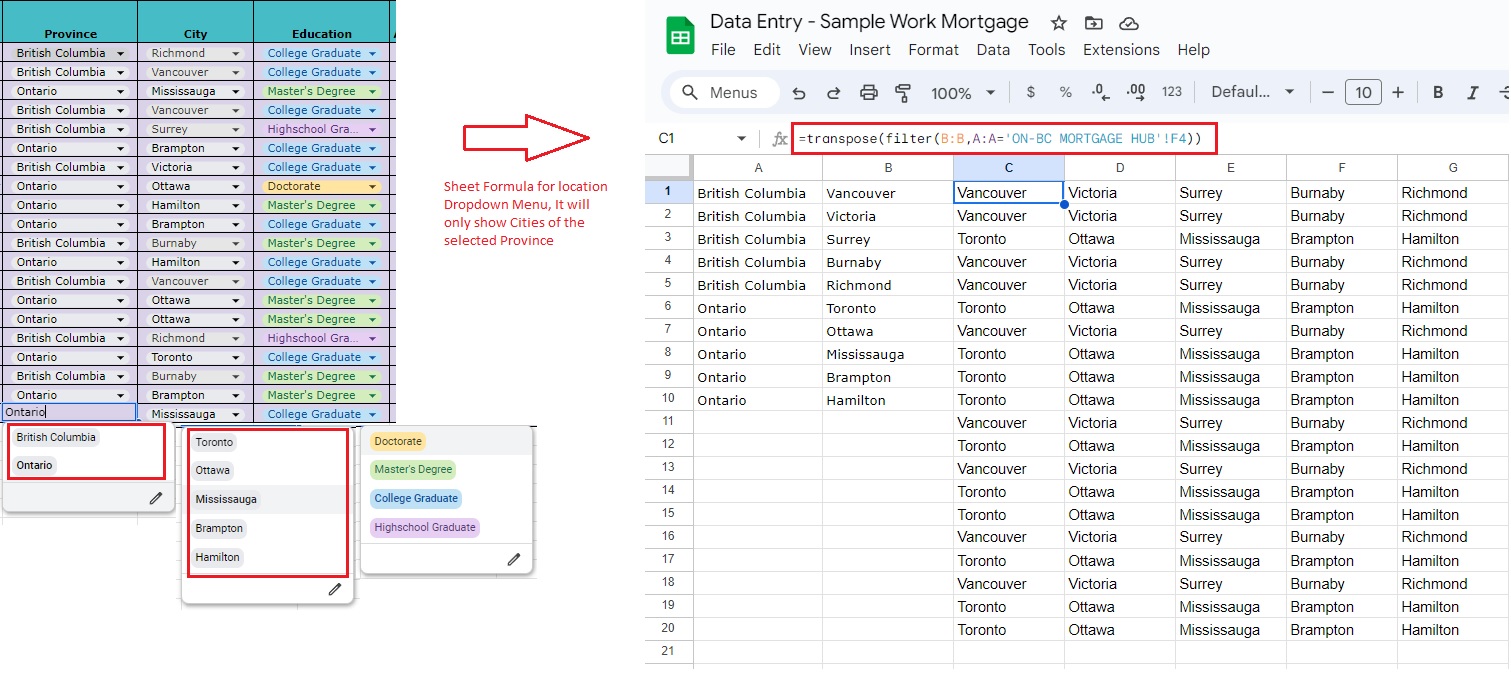Increase font size with the plus button

pyautogui.click(x=1398, y=93)
